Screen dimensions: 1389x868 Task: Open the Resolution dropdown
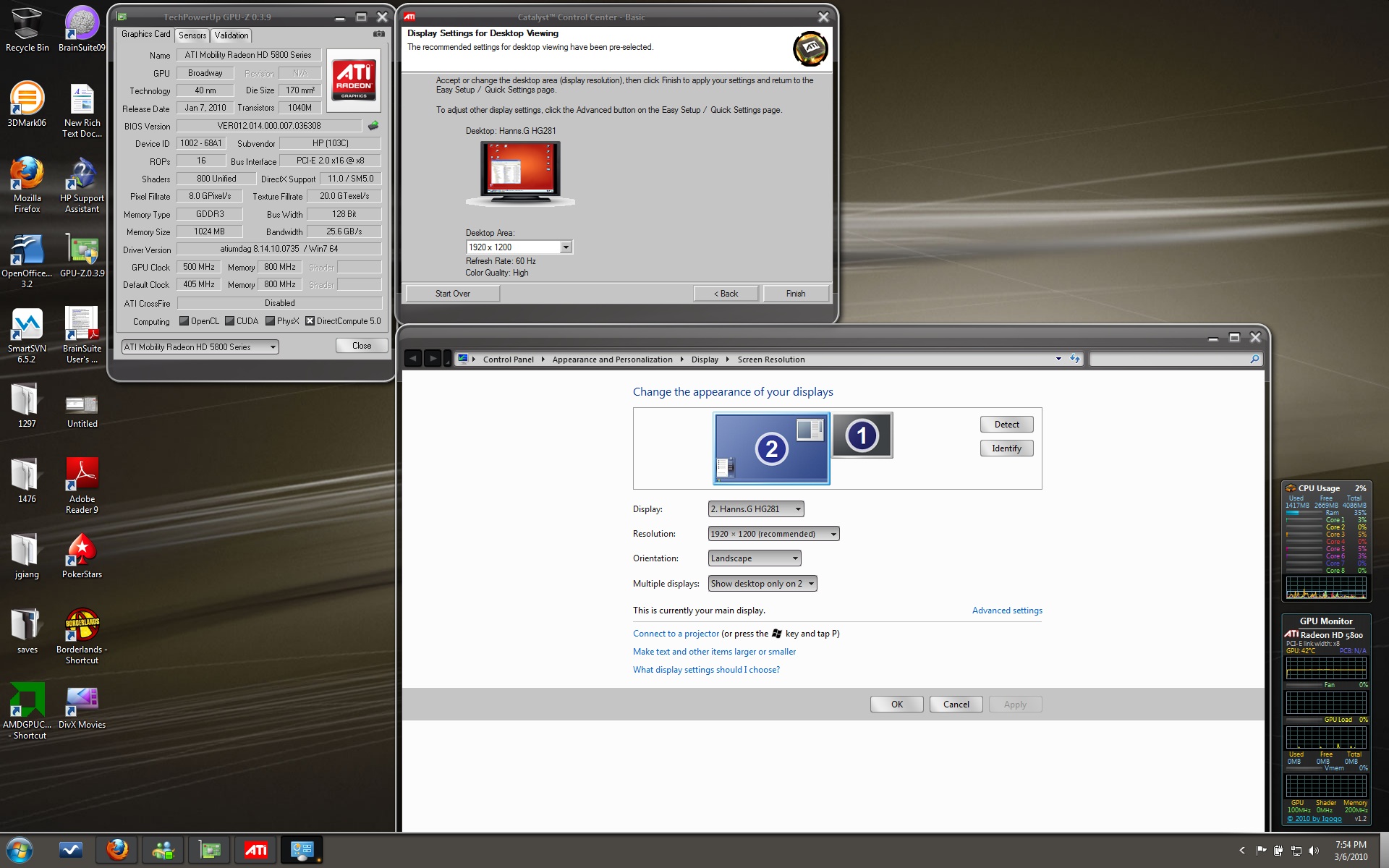(773, 534)
